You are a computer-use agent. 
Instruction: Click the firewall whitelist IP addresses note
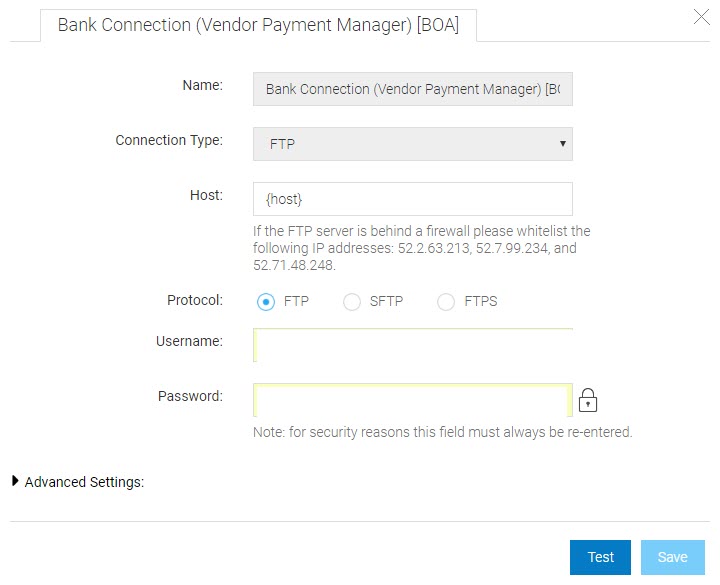pyautogui.click(x=422, y=248)
